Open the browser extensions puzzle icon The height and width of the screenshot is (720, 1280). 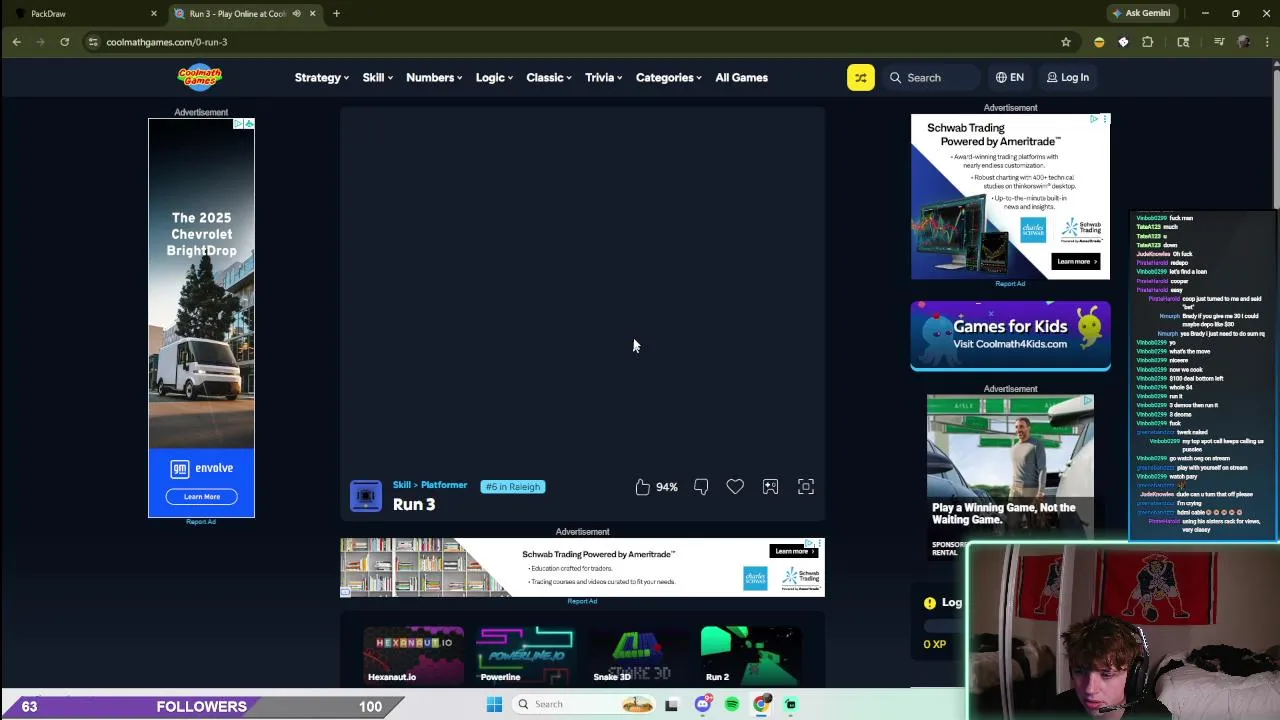click(x=1147, y=42)
